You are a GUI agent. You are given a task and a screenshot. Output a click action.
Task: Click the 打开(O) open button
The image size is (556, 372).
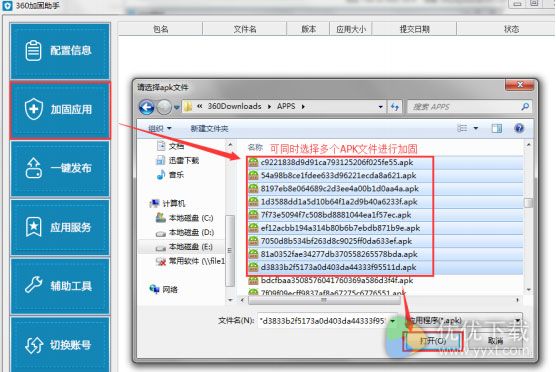click(433, 341)
